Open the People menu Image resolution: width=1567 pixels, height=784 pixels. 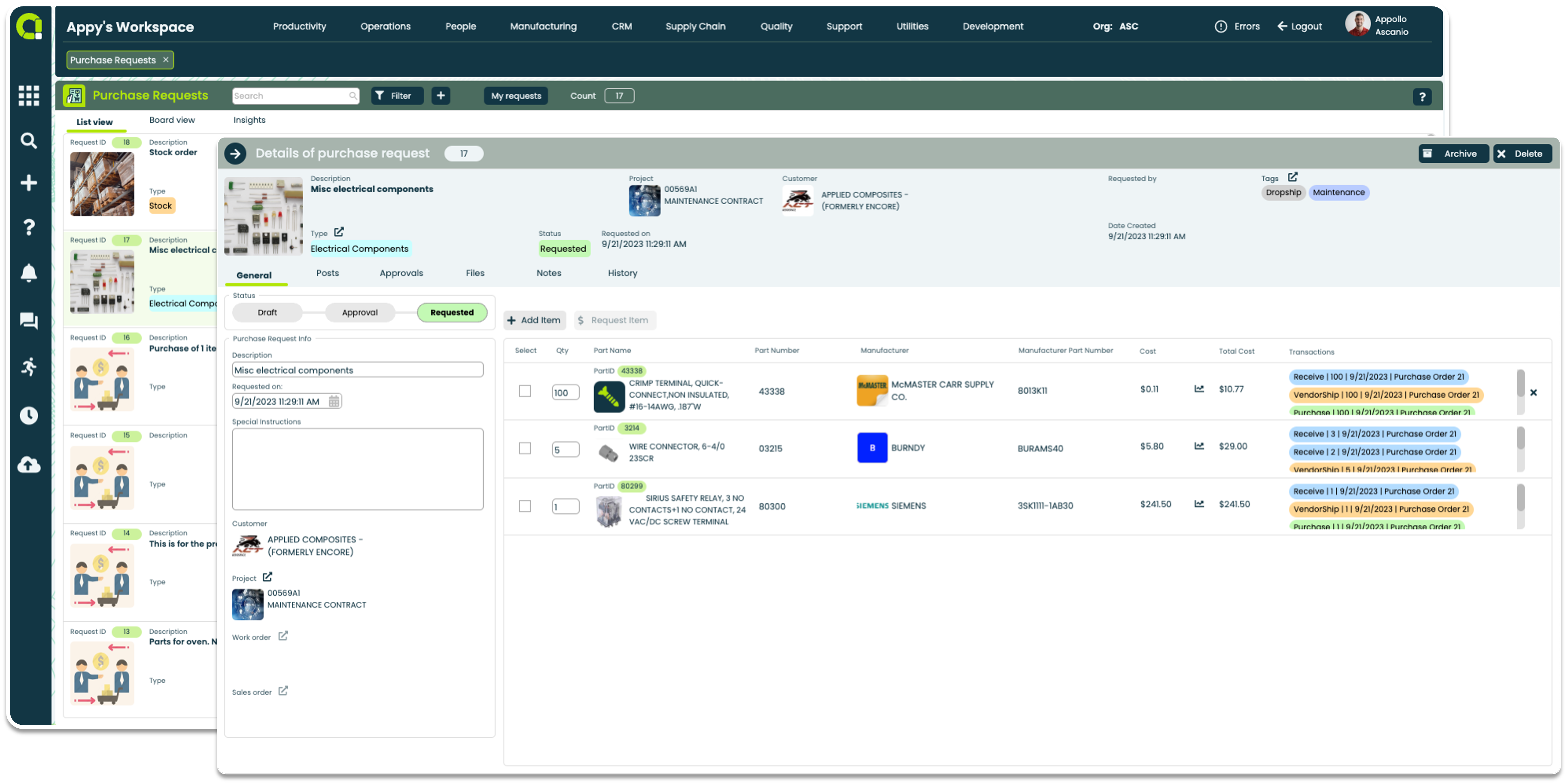[x=461, y=26]
